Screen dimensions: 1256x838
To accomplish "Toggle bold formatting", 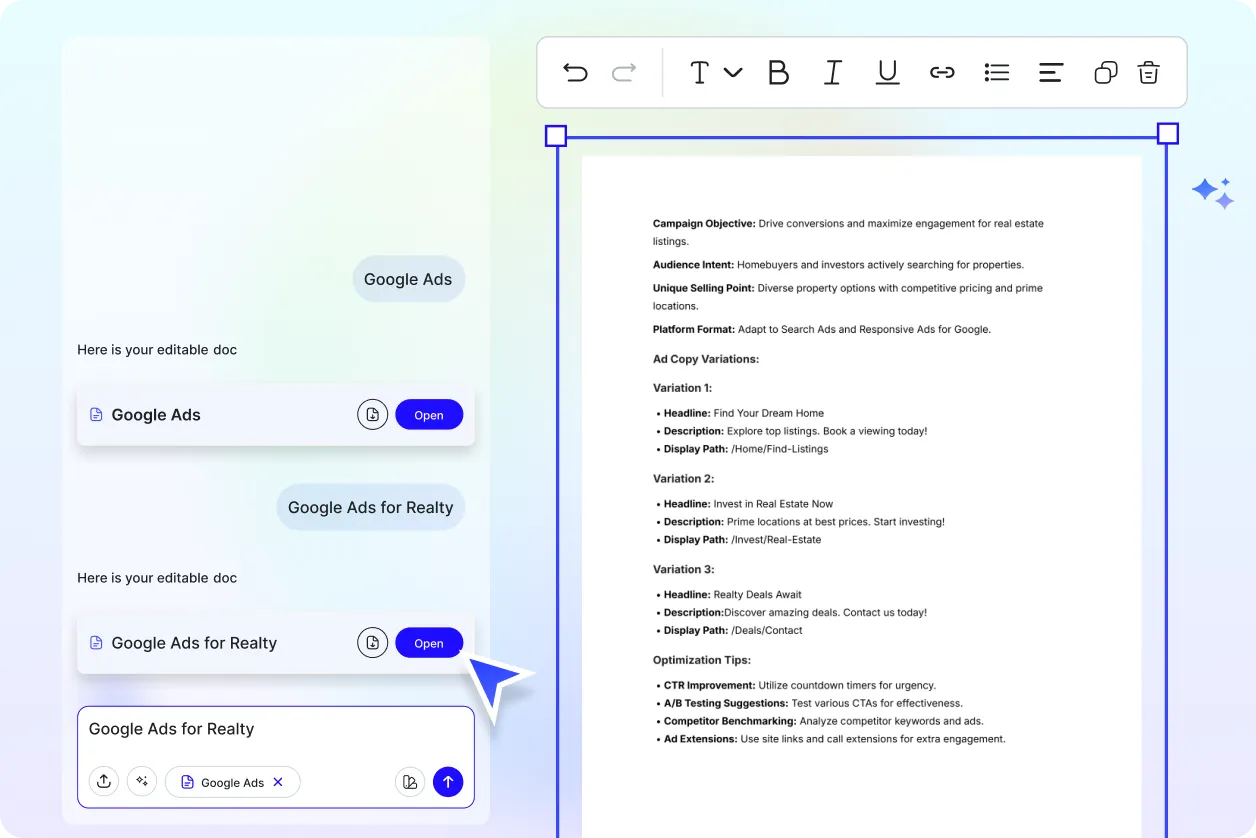I will tap(778, 72).
